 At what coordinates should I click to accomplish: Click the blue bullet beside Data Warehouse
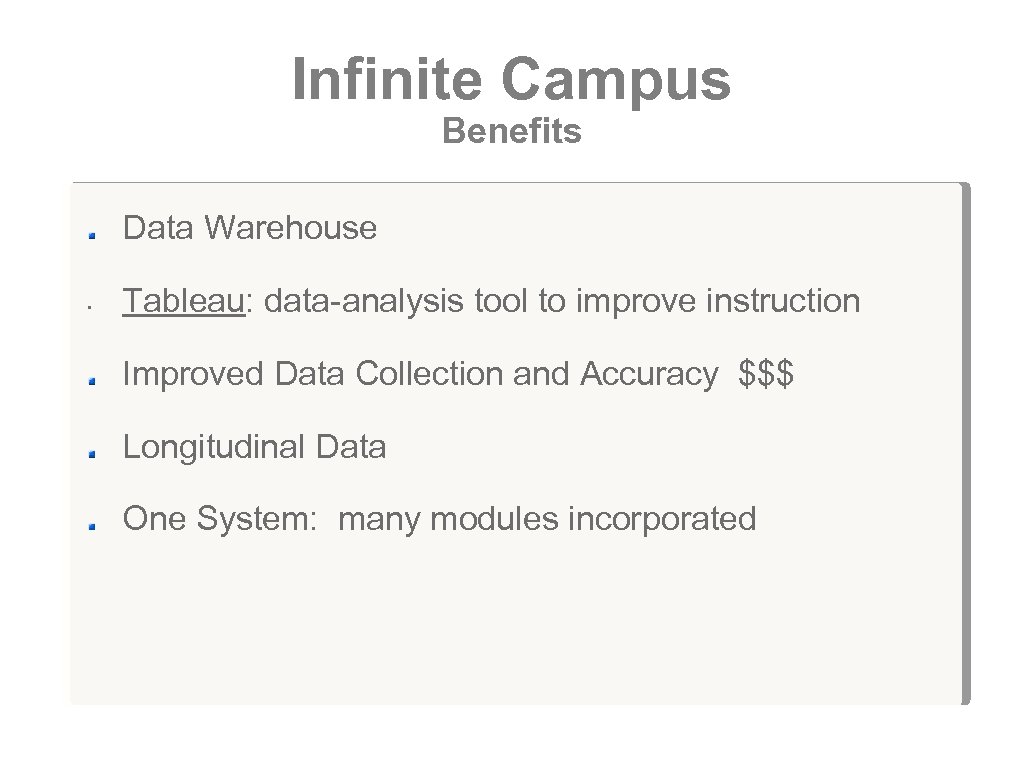[x=90, y=235]
